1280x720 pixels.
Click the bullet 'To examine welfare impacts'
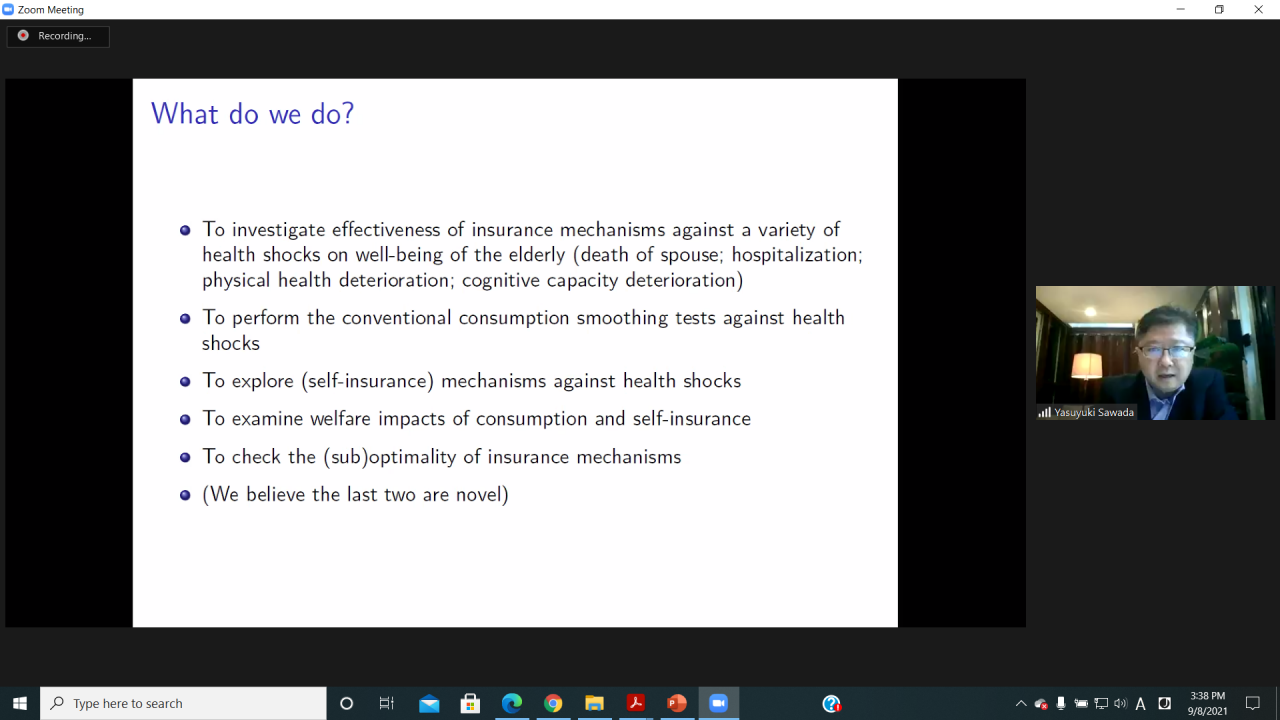[x=476, y=419]
